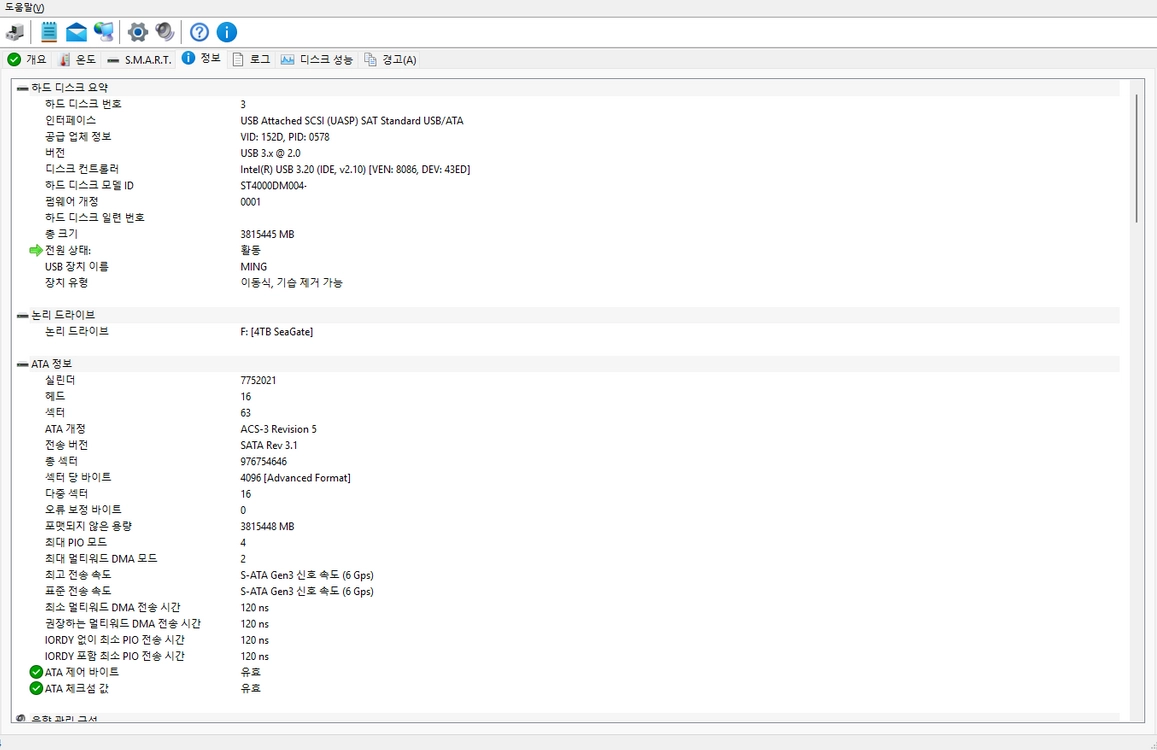The width and height of the screenshot is (1157, 750).
Task: Click the vendor info VID: 152D, PID: 0578
Action: [285, 137]
